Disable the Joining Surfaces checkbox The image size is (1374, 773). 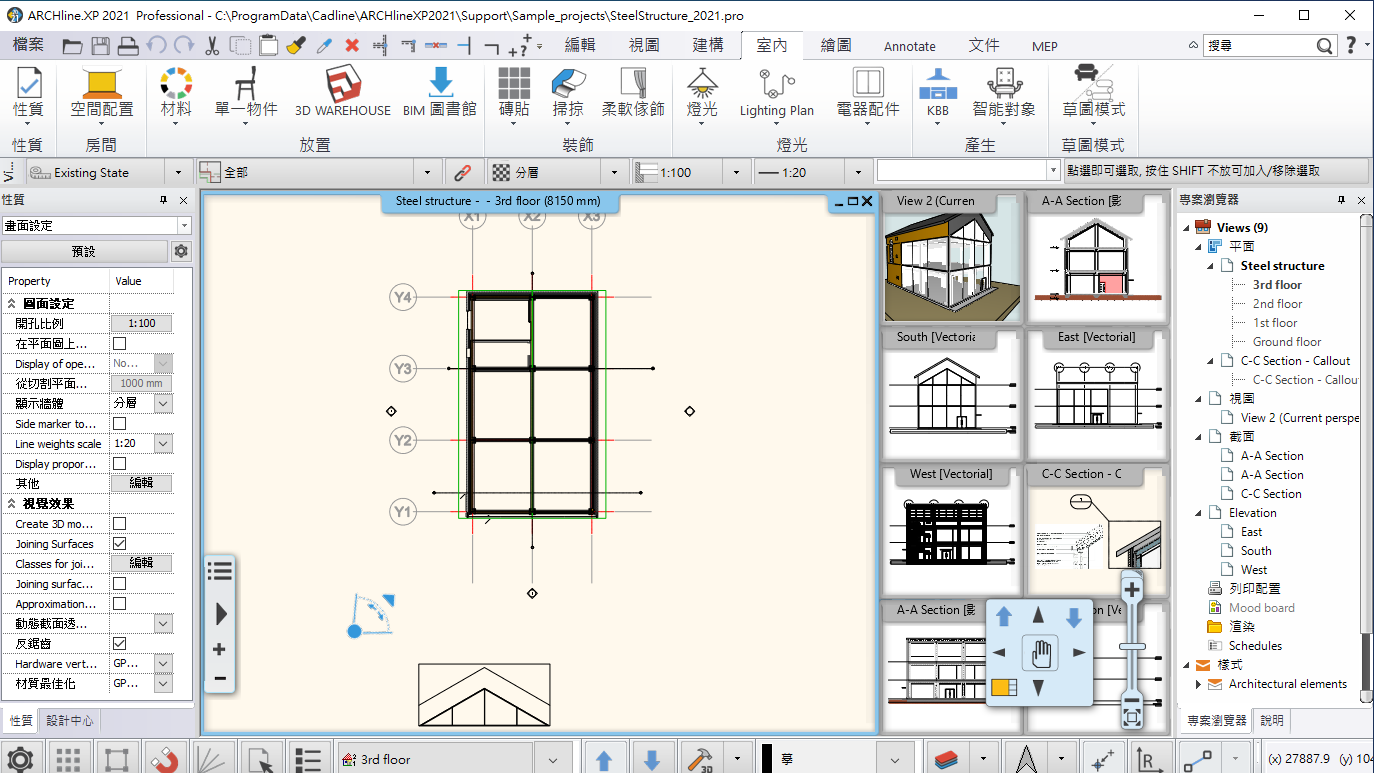click(x=119, y=544)
